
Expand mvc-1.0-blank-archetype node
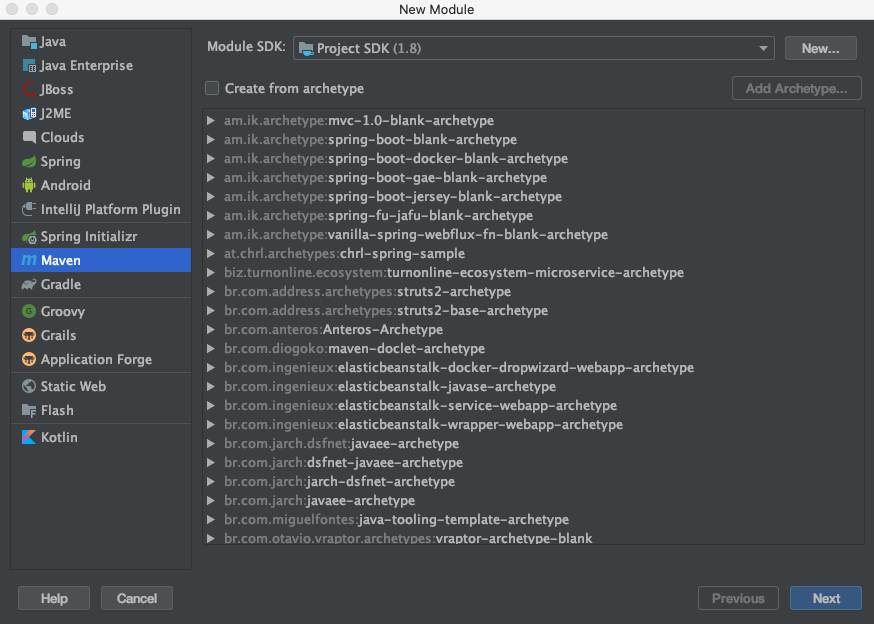pos(211,120)
